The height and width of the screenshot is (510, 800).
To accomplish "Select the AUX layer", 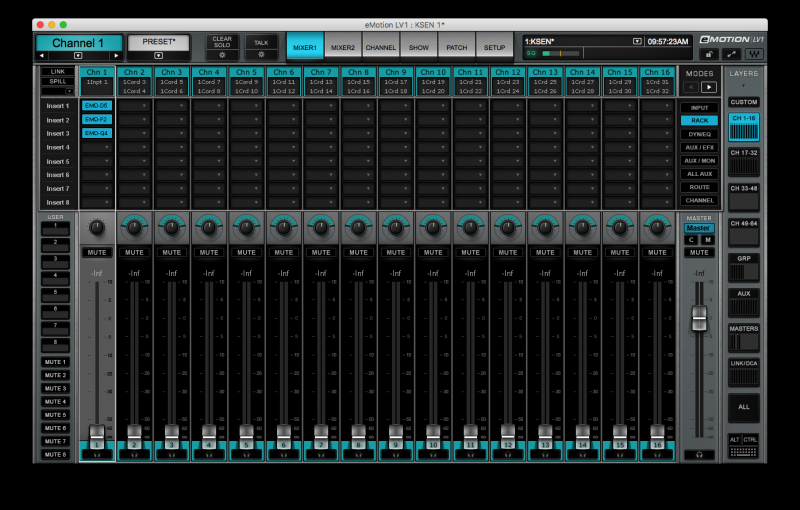I will [744, 303].
